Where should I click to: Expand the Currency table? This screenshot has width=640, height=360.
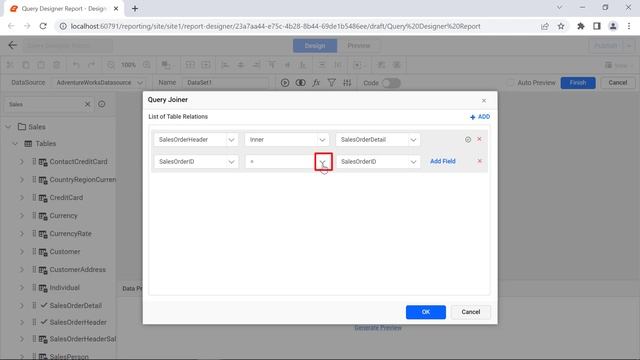pyautogui.click(x=22, y=216)
